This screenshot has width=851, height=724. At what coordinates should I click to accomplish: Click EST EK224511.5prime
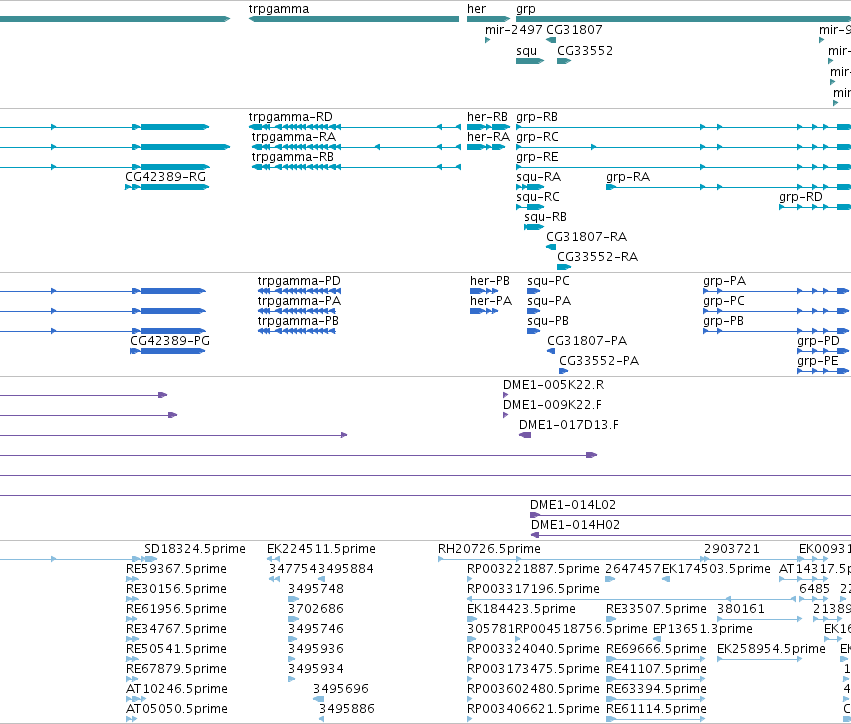tap(321, 549)
